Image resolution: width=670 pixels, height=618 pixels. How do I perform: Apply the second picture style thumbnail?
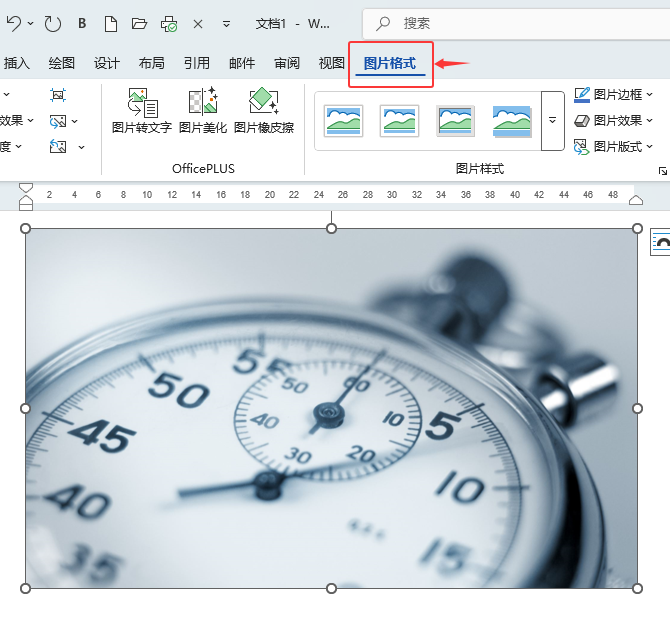400,121
